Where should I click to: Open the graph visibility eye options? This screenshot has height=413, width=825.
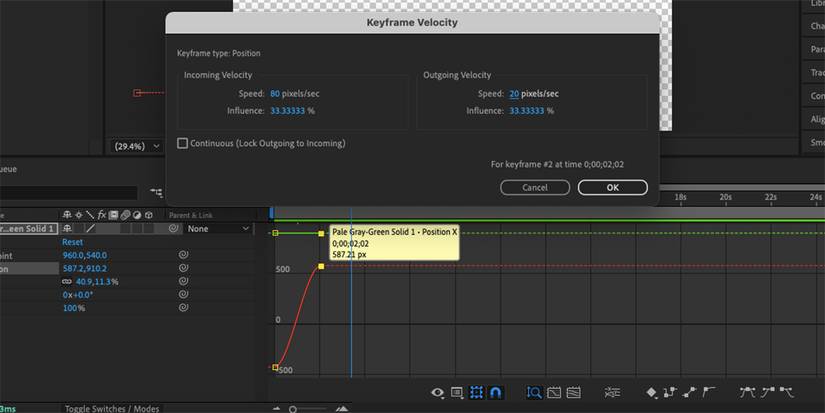[437, 392]
